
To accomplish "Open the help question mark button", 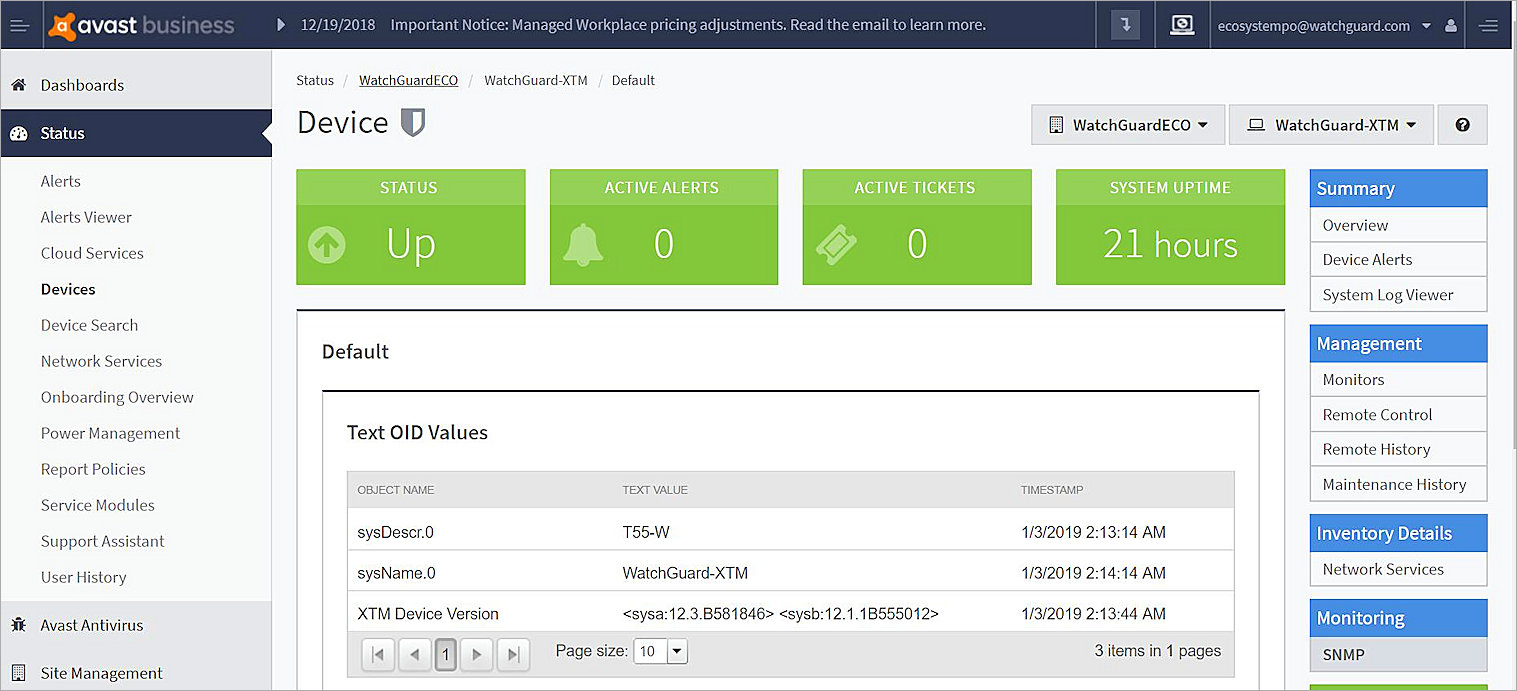I will point(1462,124).
